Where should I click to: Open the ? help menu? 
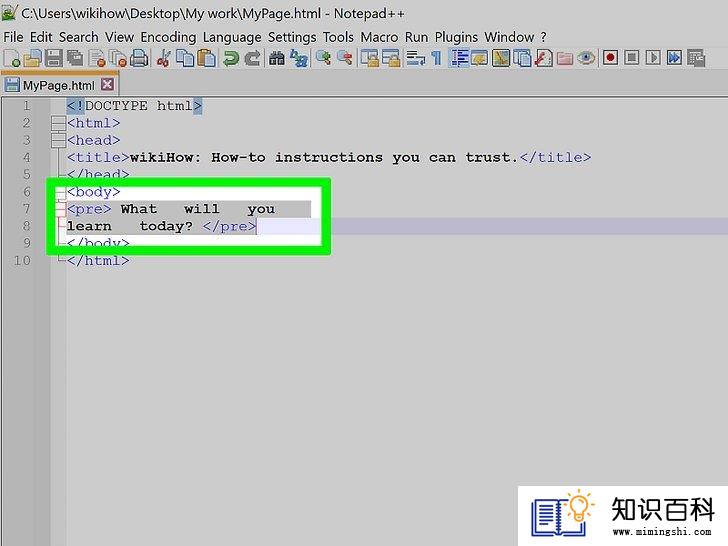click(543, 37)
